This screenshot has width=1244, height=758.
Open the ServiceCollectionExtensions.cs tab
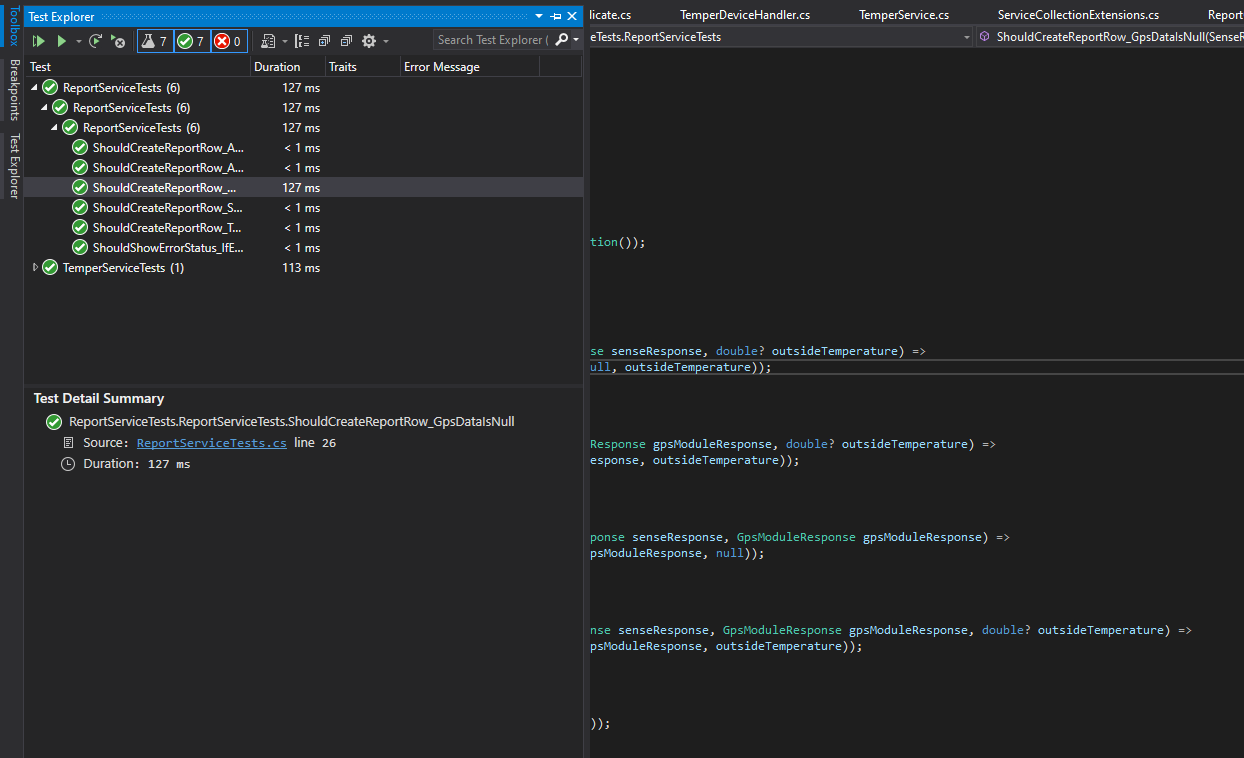[1078, 15]
